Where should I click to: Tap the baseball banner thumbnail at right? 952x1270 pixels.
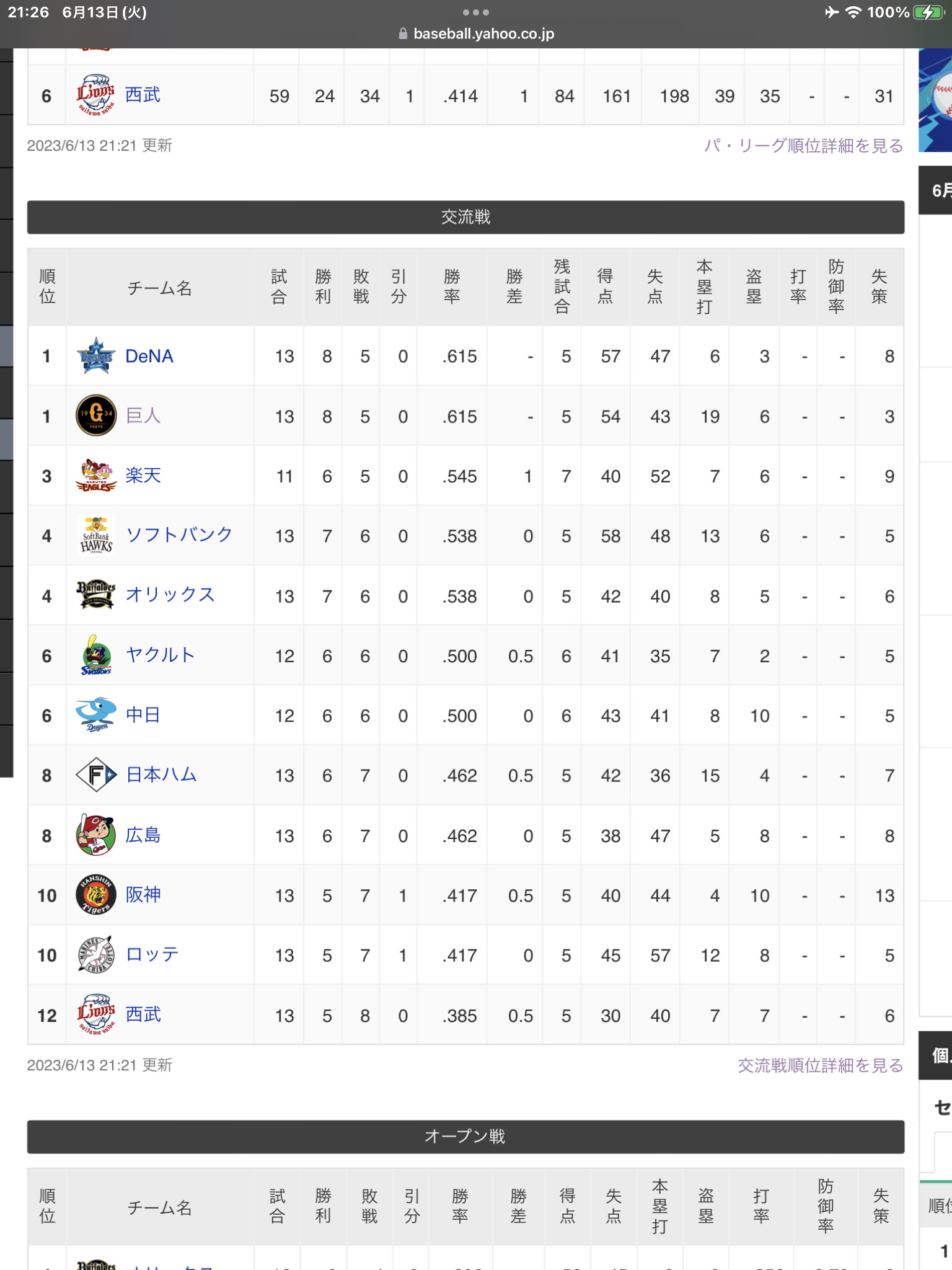935,100
